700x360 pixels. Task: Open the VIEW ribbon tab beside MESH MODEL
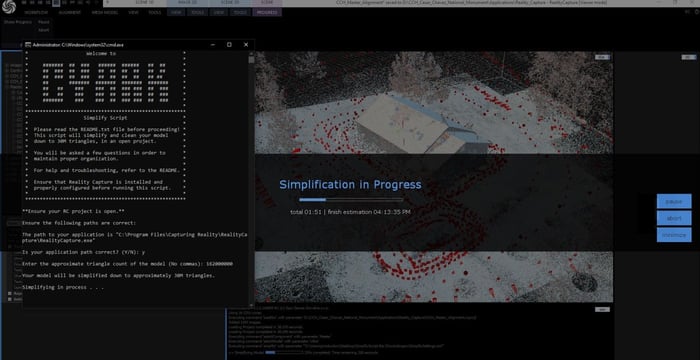click(133, 13)
